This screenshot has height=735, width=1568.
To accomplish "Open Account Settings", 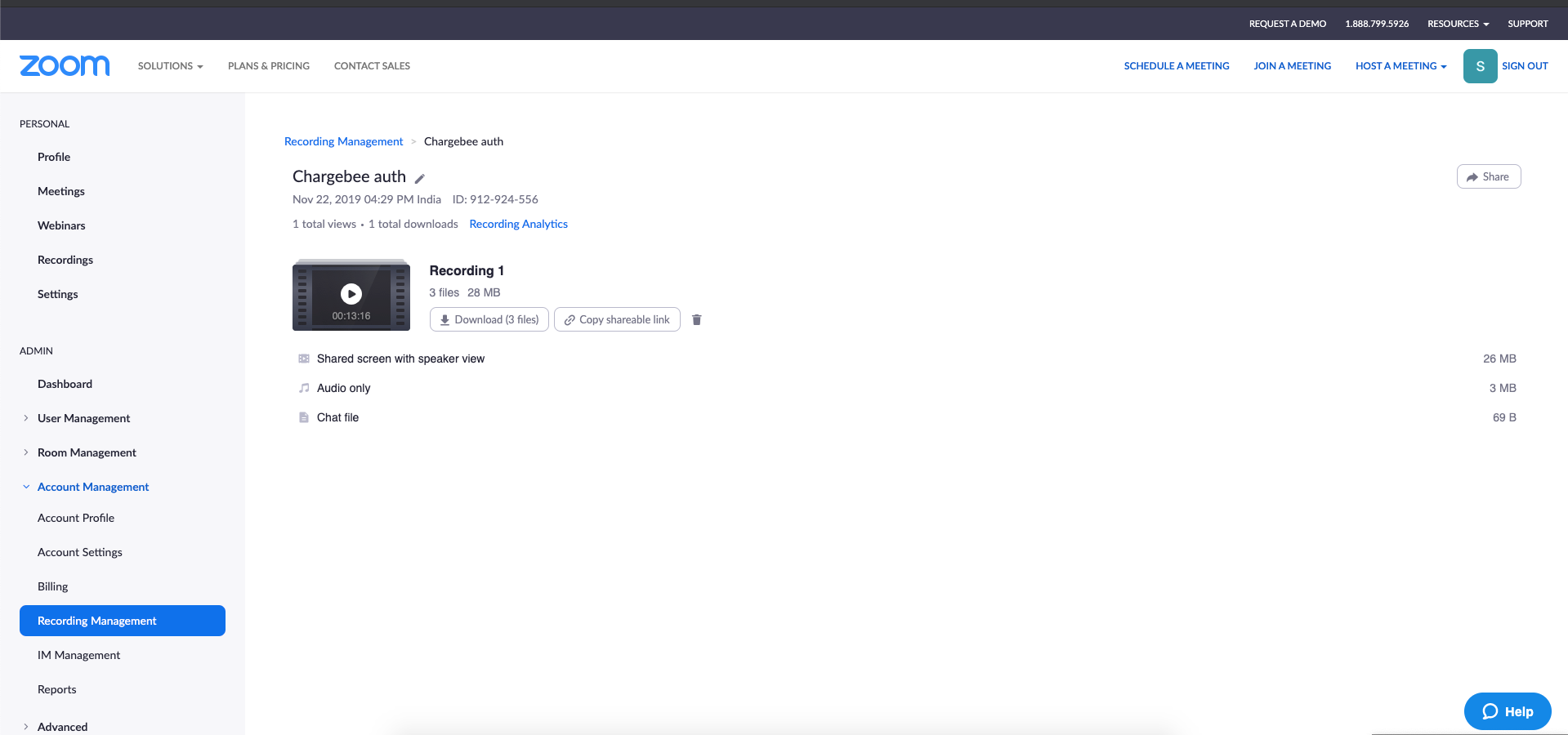I will coord(80,552).
